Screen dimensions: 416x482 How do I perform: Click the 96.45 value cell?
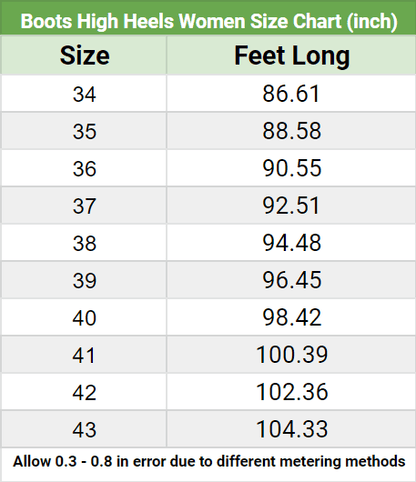[292, 280]
